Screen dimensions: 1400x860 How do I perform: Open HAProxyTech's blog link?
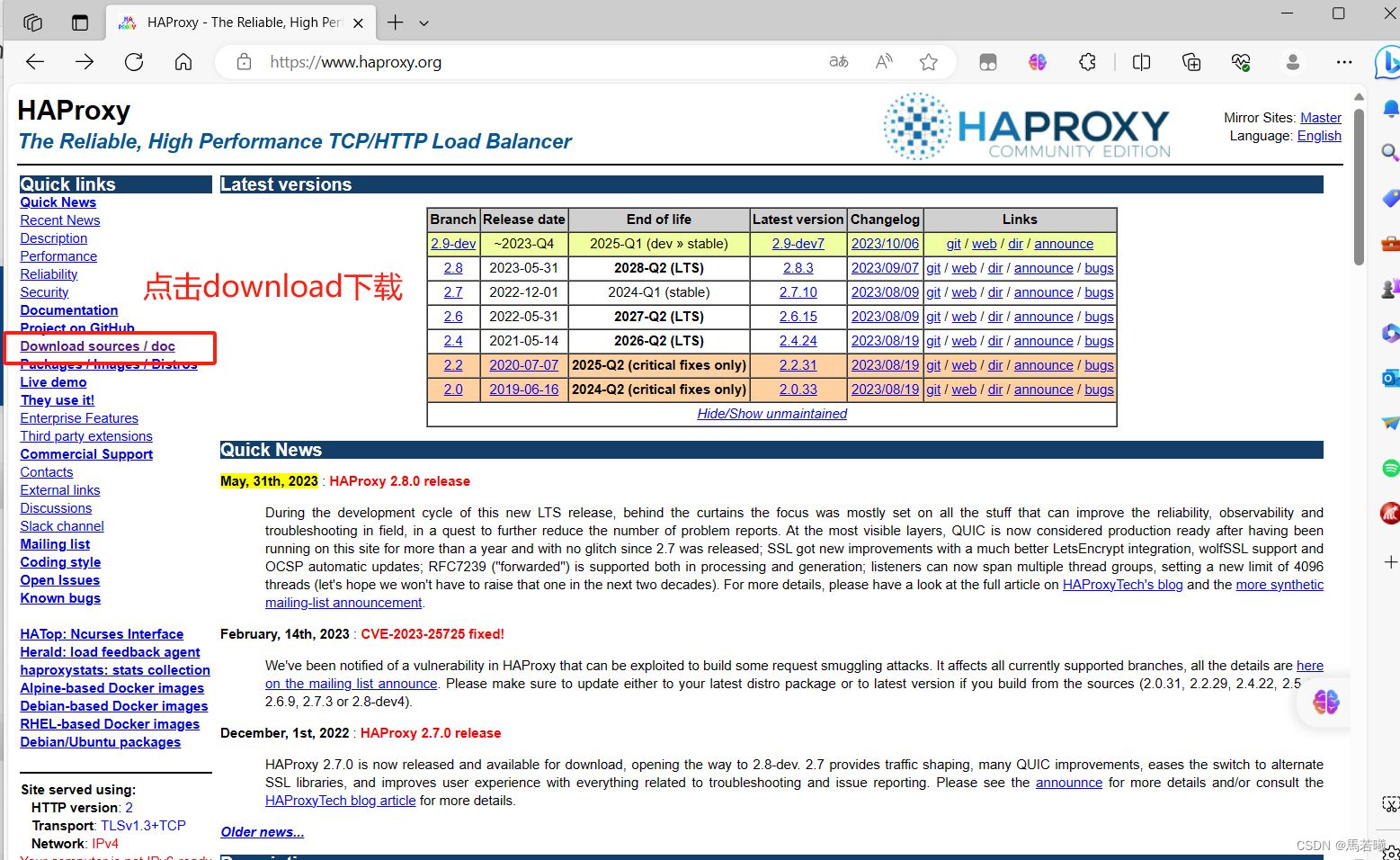tap(1122, 585)
